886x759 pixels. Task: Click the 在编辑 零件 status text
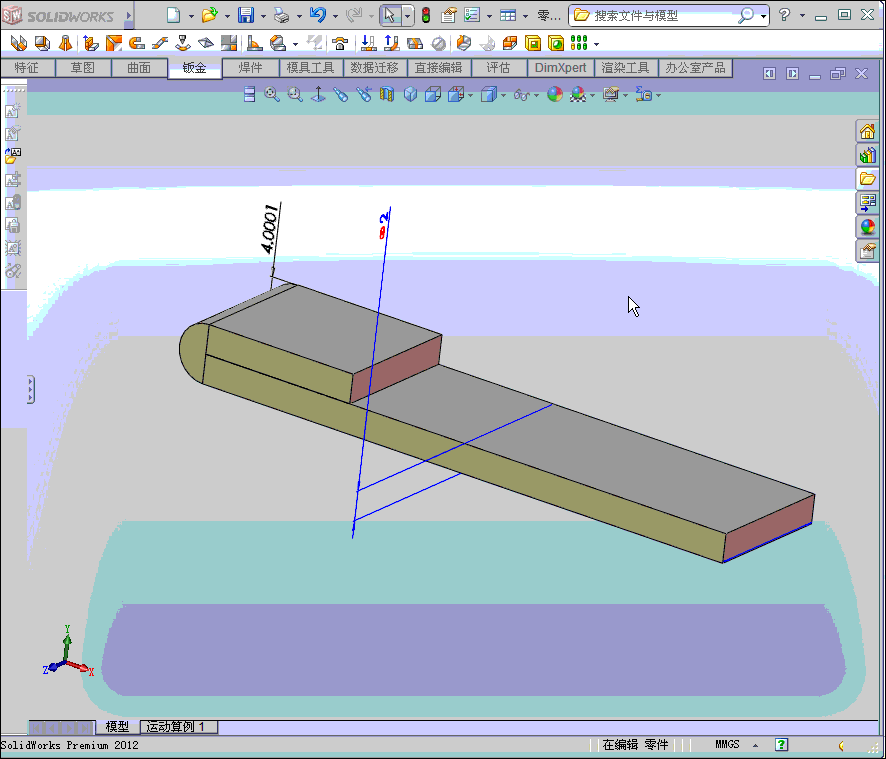coord(635,745)
